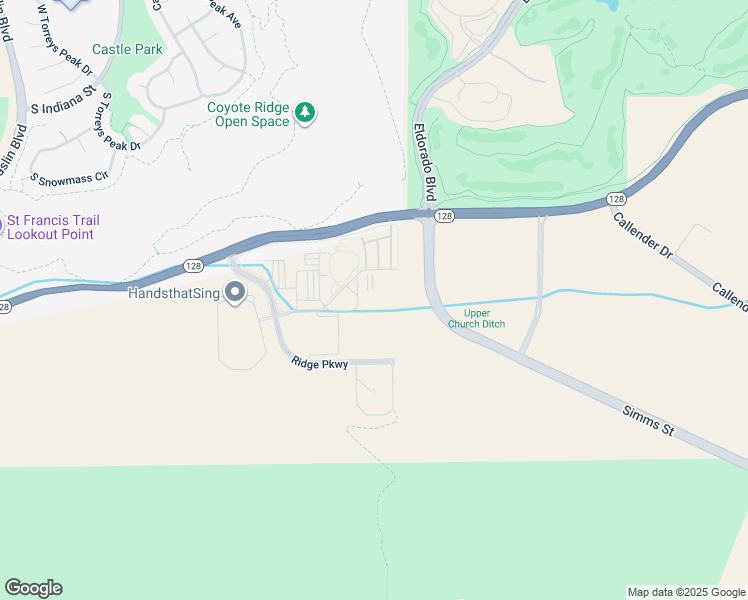Viewport: 748px width, 600px height.
Task: Click the 128 shield above HandsthatSing
Action: pyautogui.click(x=193, y=266)
